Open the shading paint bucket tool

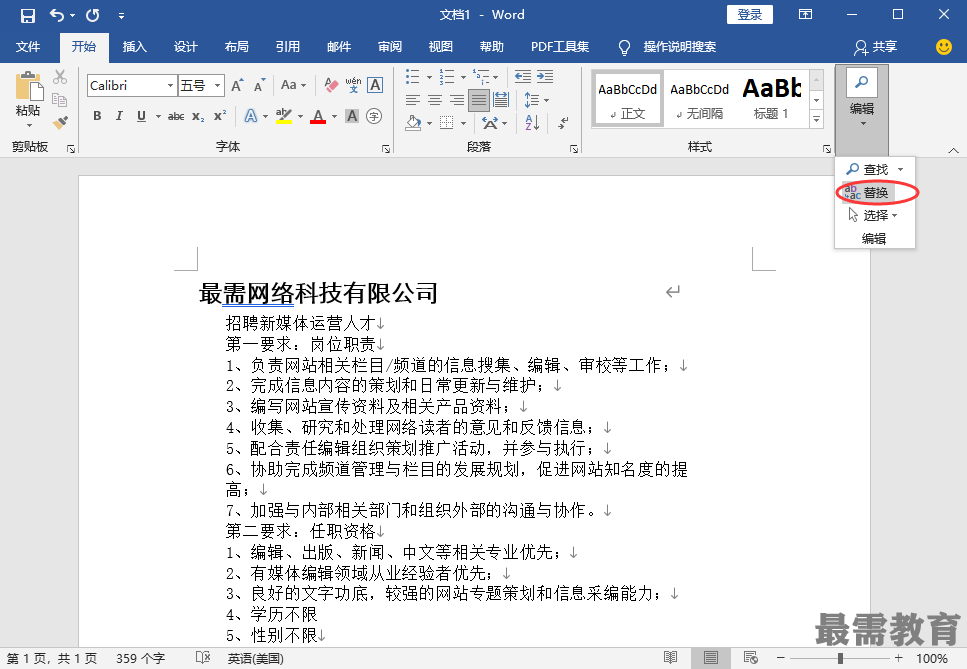[x=413, y=123]
